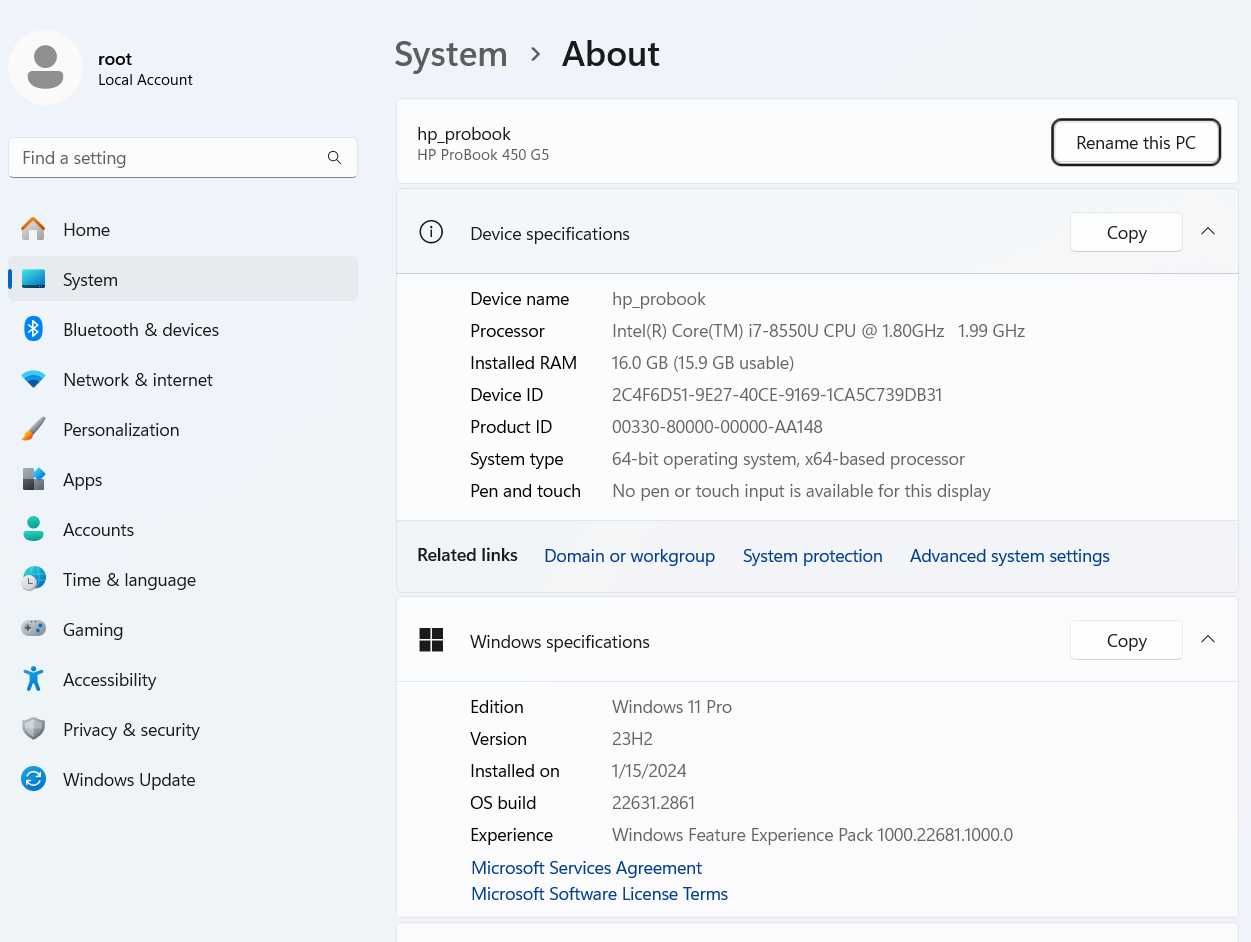This screenshot has height=942, width=1251.
Task: Click the processor value Intel Core i7-8550U
Action: click(818, 331)
